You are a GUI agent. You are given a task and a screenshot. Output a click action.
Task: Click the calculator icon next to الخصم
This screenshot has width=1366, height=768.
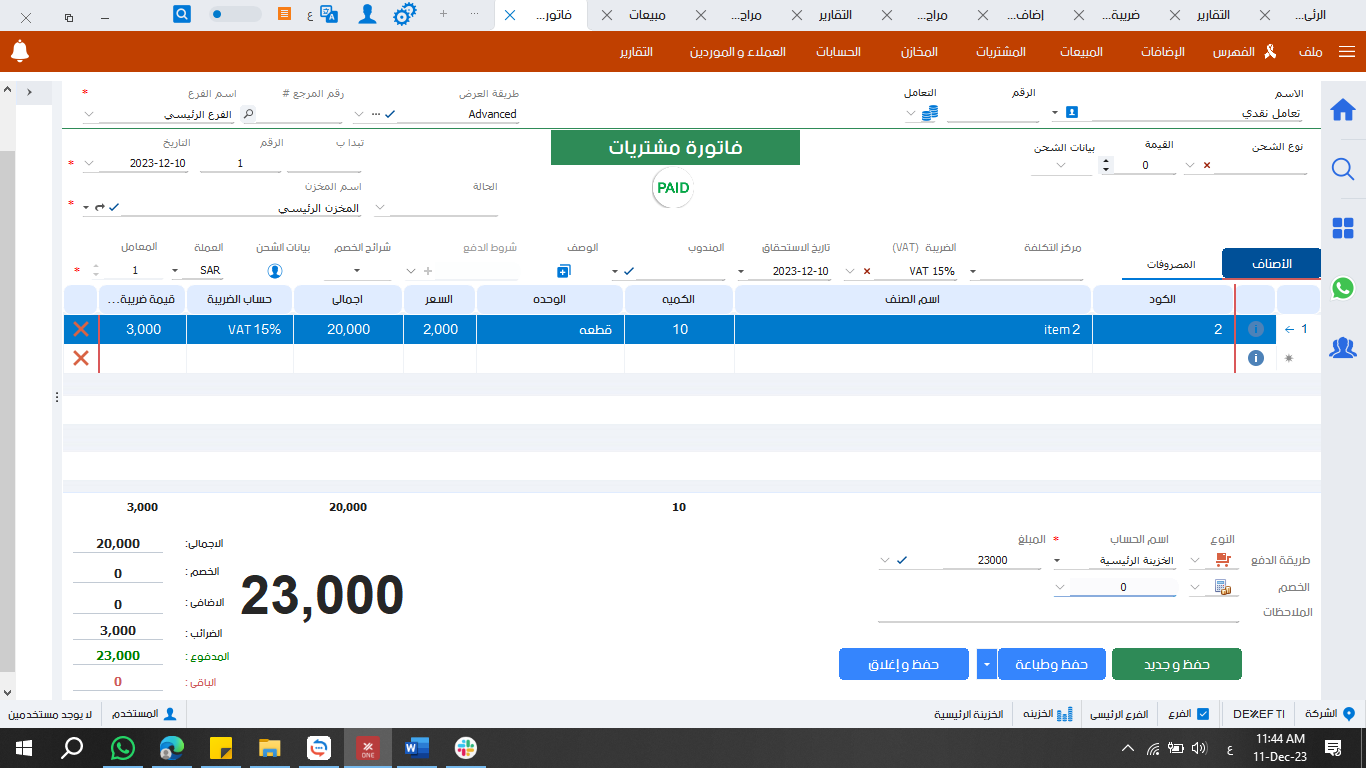click(x=1222, y=588)
